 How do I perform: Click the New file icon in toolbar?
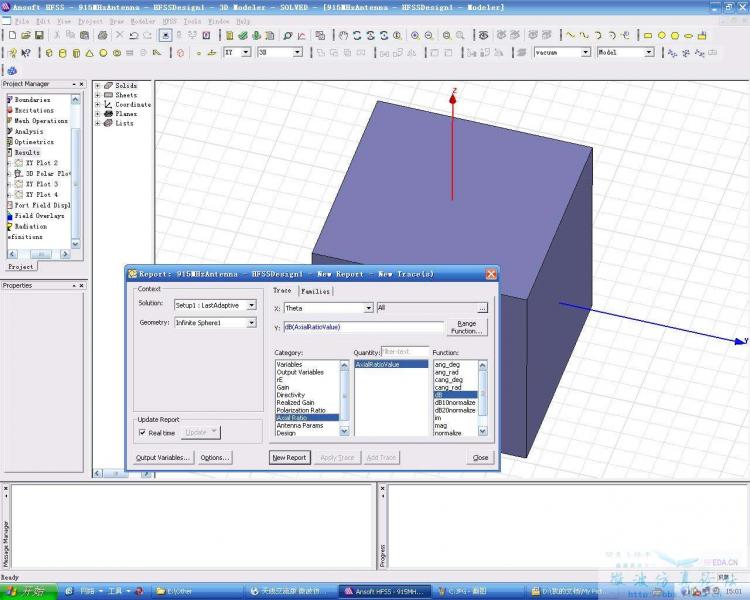point(11,35)
